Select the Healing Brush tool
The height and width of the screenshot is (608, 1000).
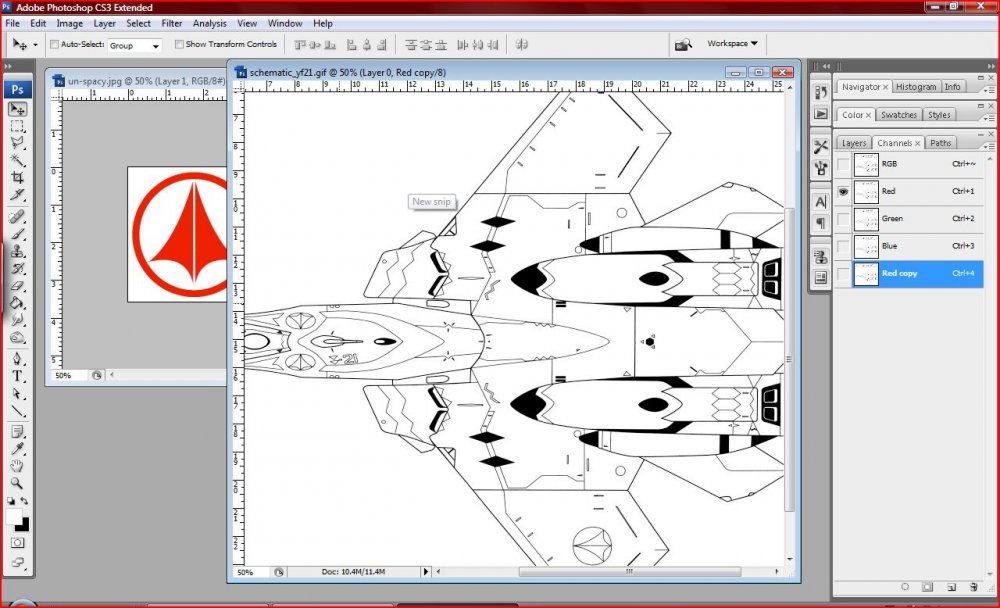(x=17, y=216)
